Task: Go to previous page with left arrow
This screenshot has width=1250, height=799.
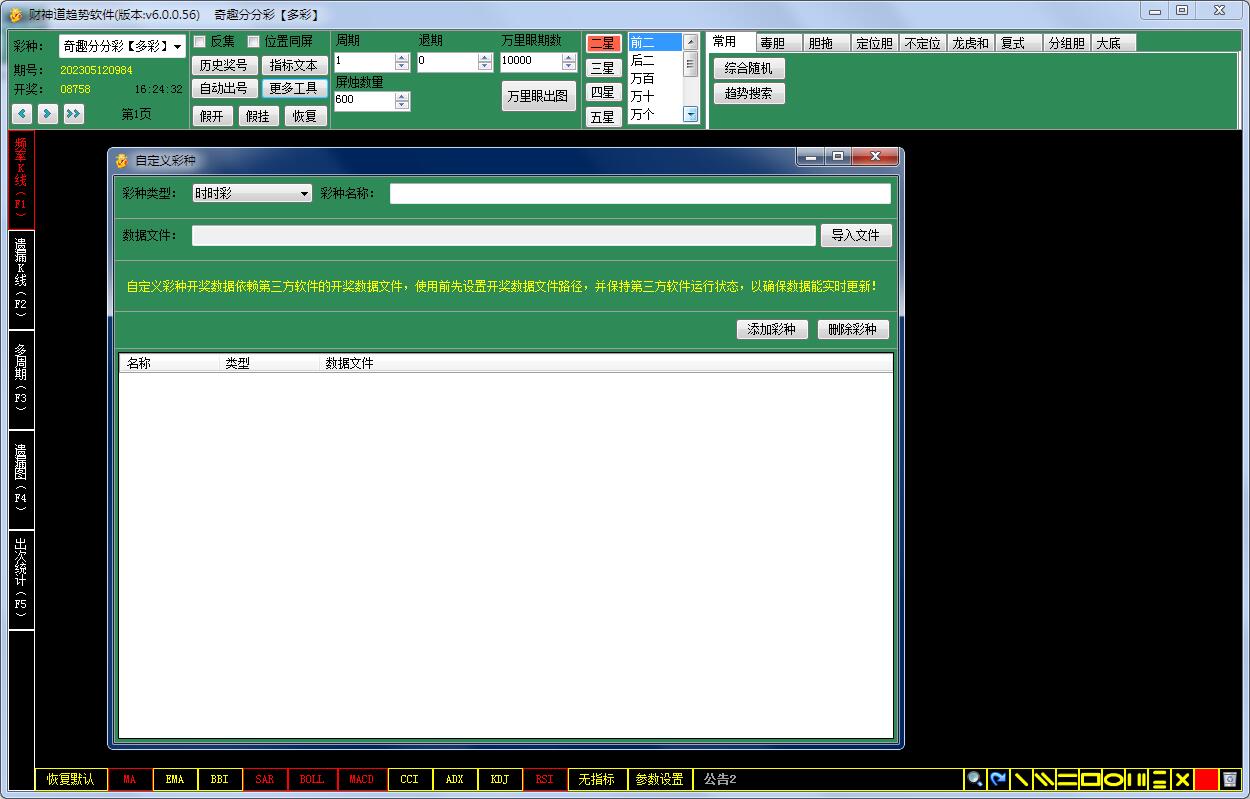Action: 22,114
